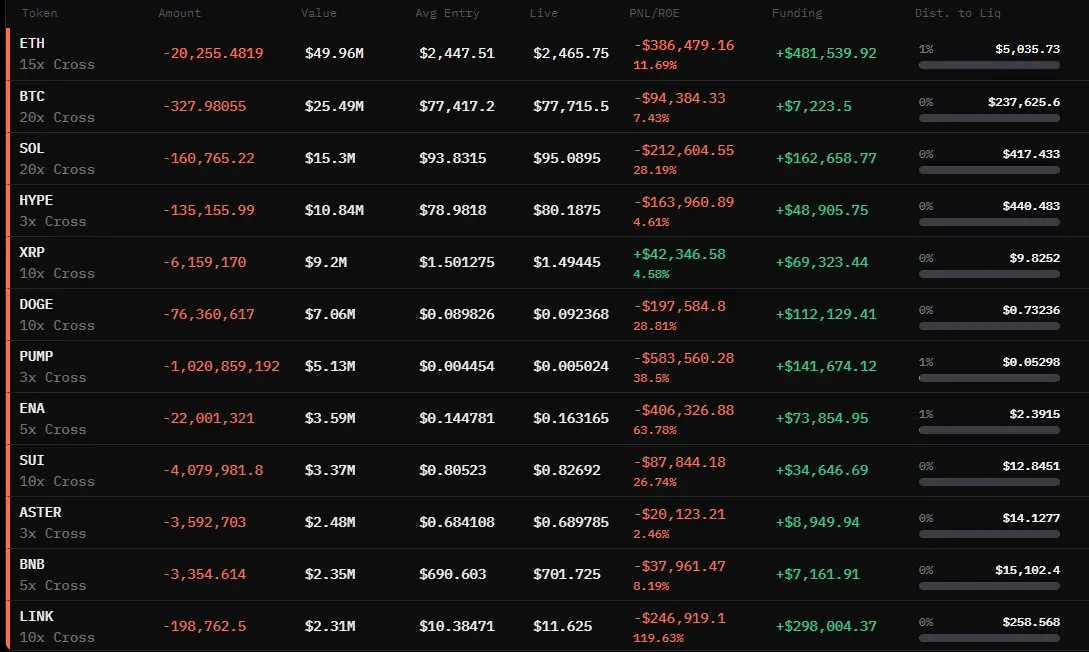This screenshot has height=652, width=1089.
Task: Sort by Dist. to Liq header
Action: click(958, 13)
